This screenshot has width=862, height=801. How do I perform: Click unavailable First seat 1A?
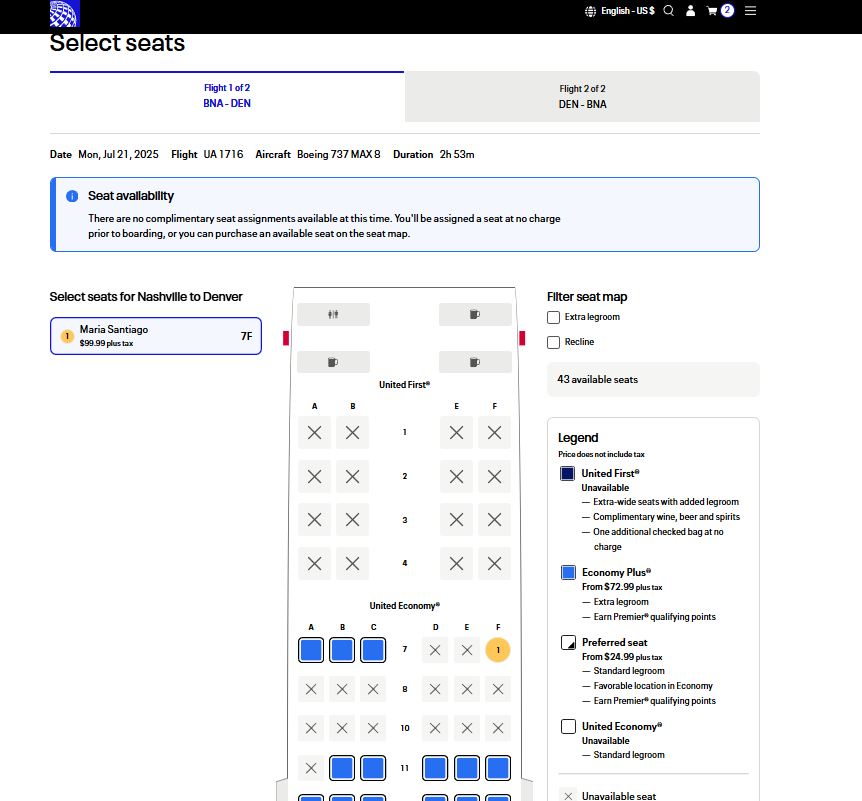point(314,433)
